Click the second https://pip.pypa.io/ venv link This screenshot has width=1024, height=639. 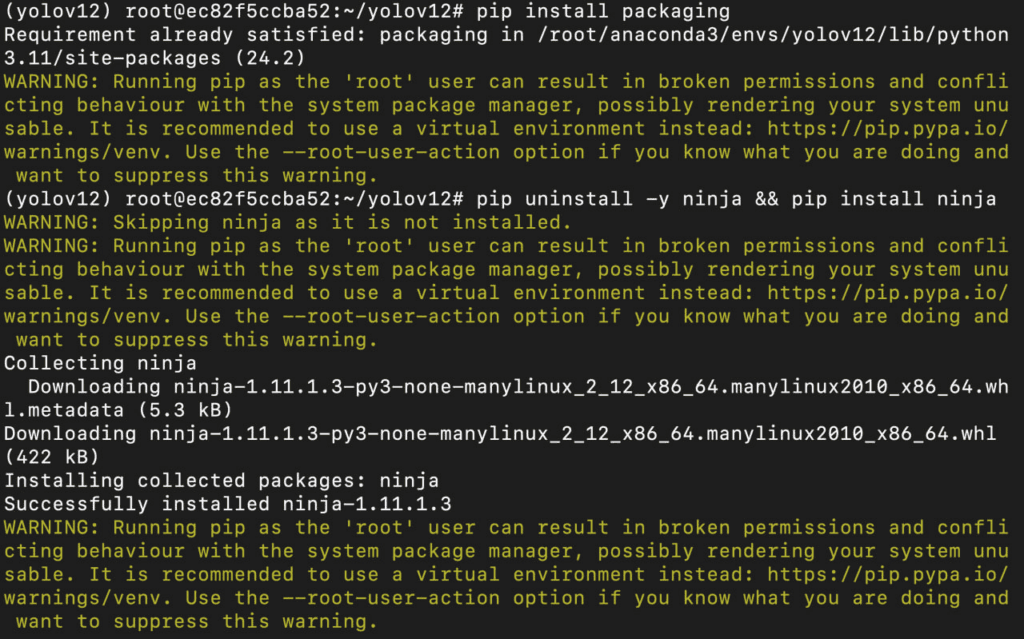pos(888,293)
